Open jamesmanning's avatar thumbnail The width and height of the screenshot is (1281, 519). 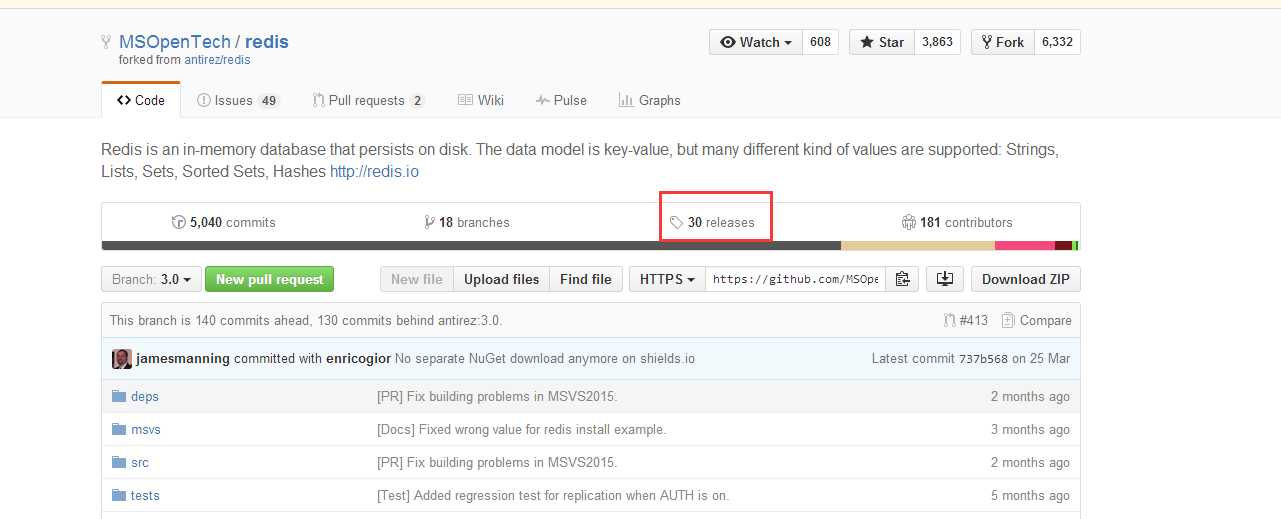click(122, 359)
